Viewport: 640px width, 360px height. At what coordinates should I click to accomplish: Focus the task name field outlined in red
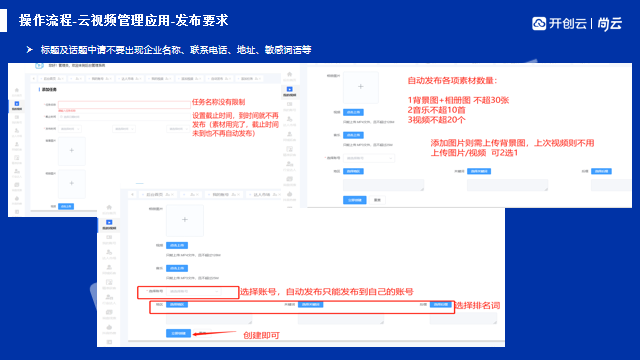[124, 105]
